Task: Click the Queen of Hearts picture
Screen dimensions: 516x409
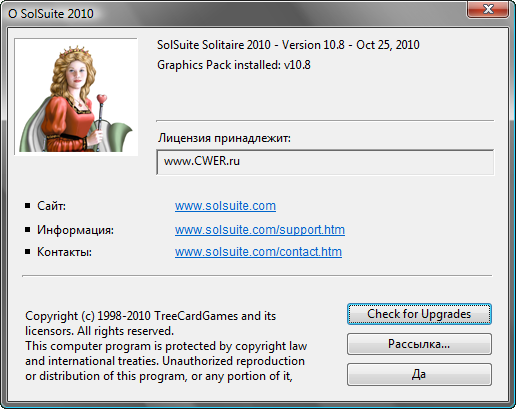Action: 76,97
